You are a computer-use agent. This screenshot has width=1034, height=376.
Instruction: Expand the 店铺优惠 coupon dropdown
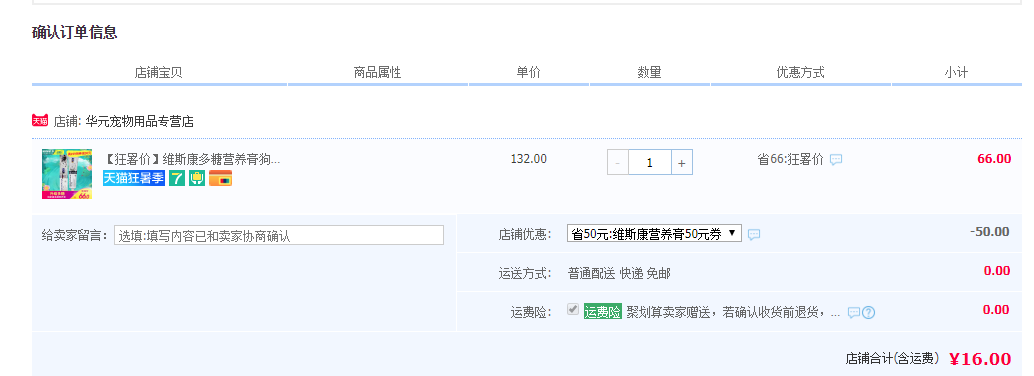pyautogui.click(x=654, y=234)
